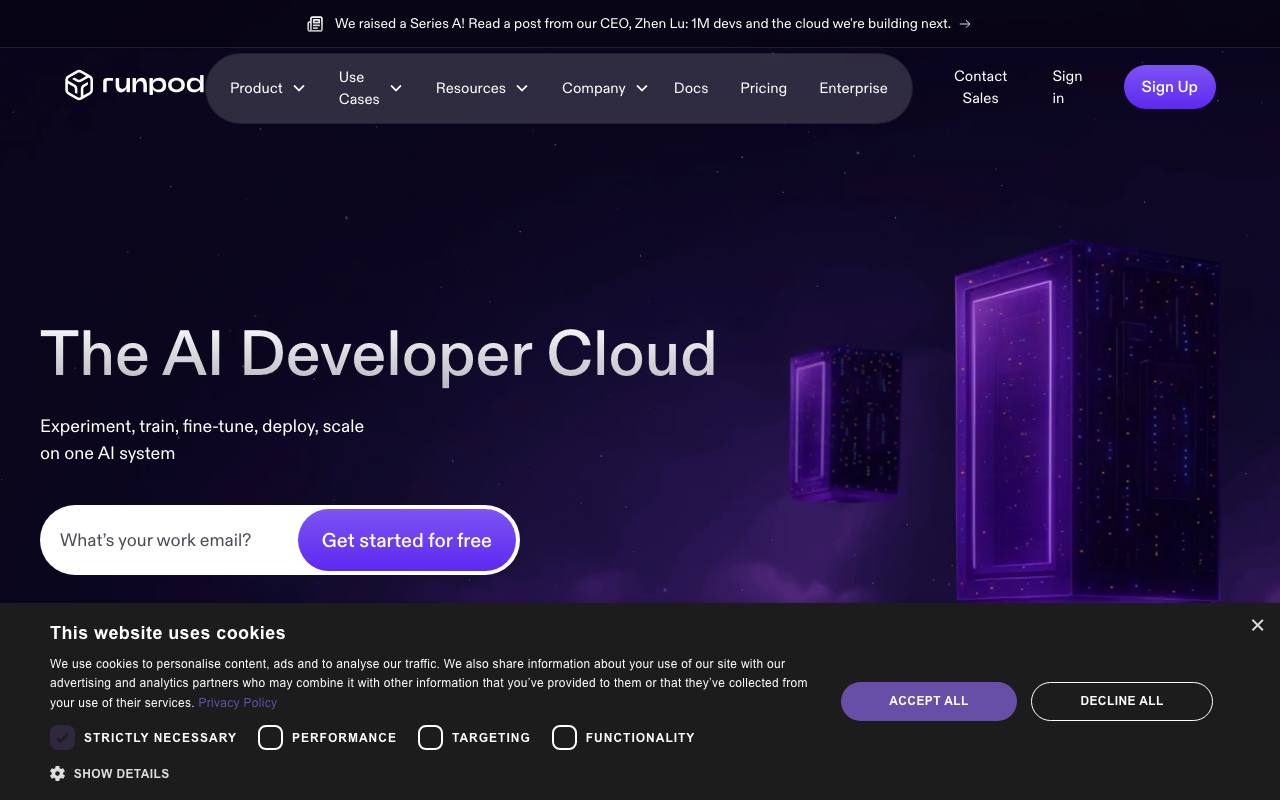Open the Show Details gear icon

click(58, 773)
